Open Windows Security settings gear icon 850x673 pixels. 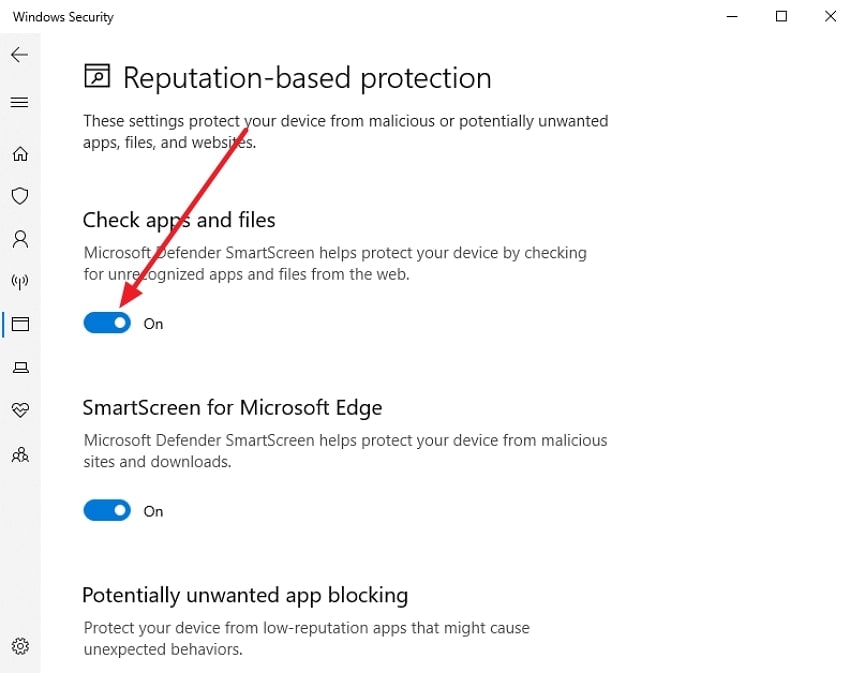[x=20, y=646]
